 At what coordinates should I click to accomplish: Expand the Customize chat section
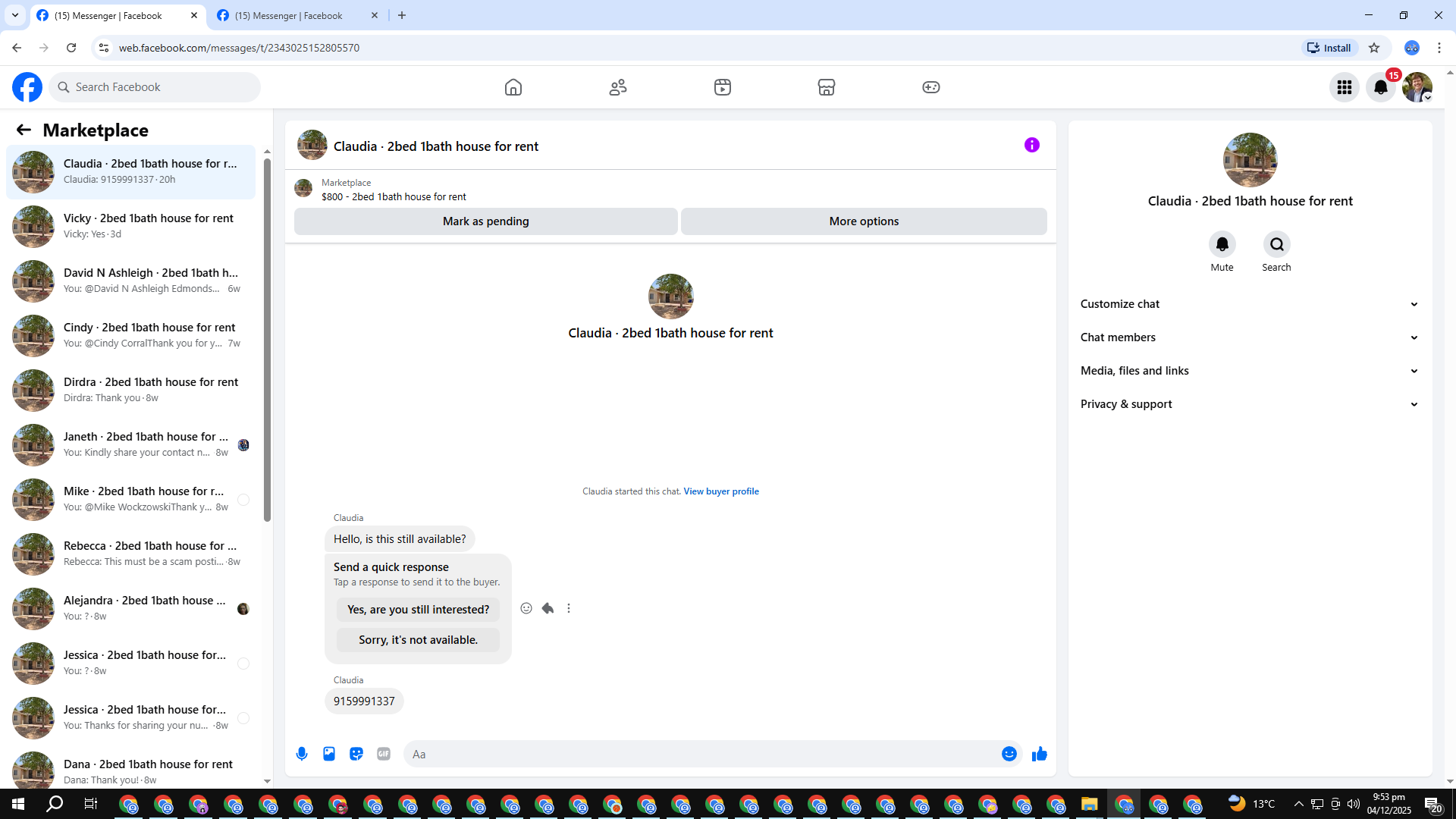1248,304
